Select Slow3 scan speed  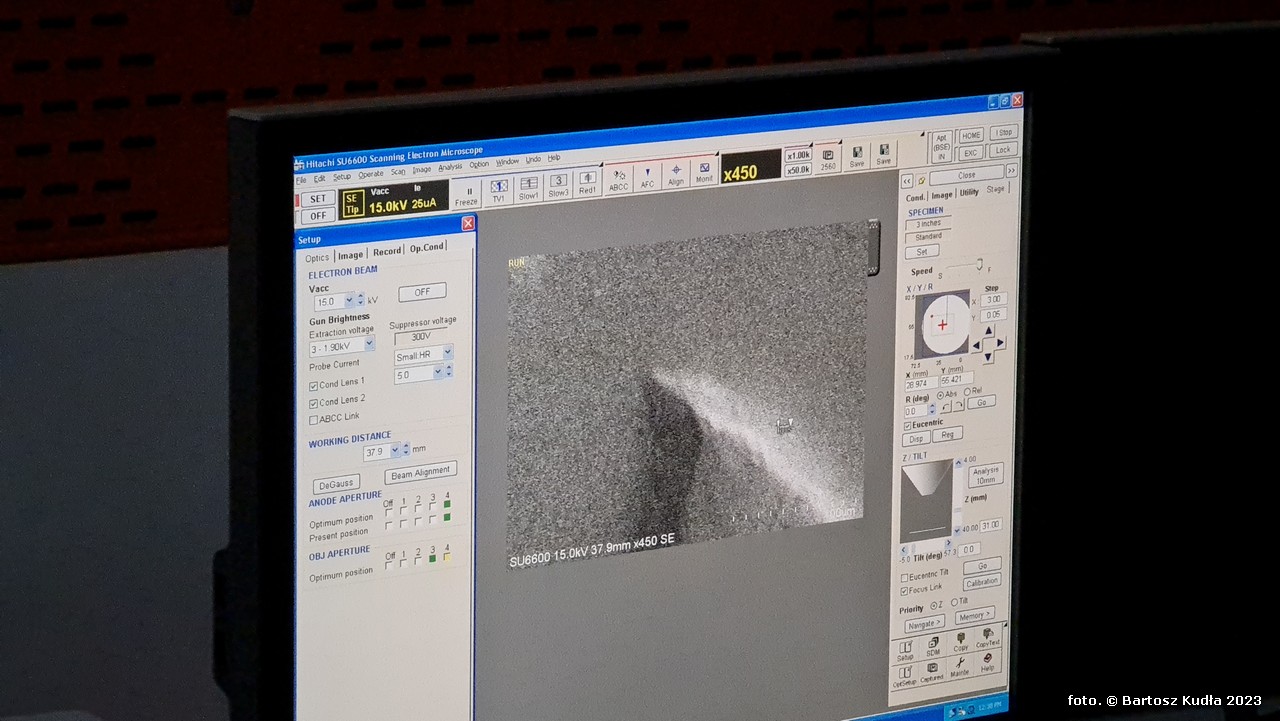[558, 186]
